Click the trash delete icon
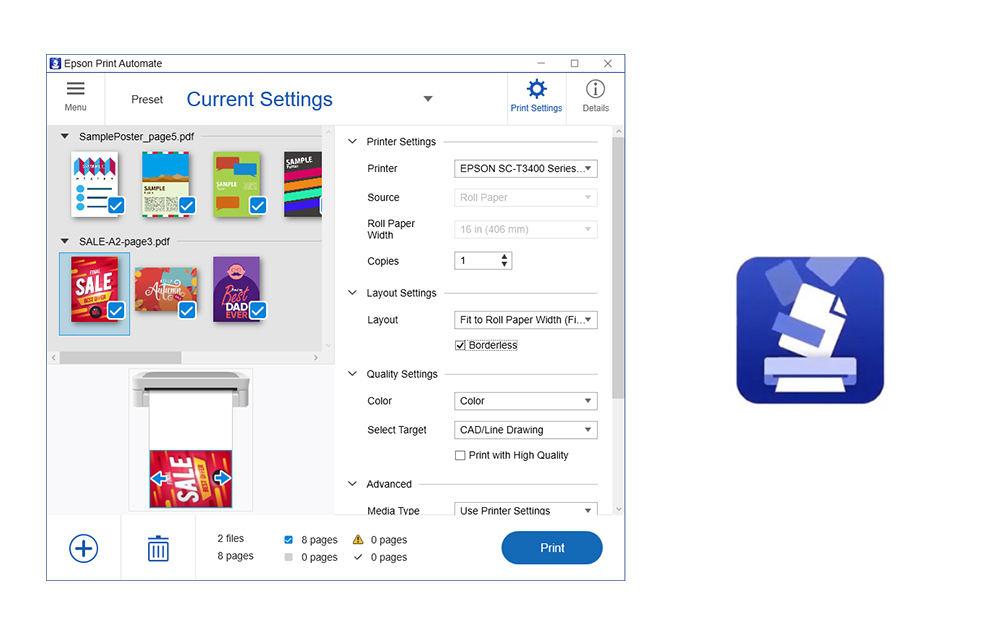Screen dimensions: 996x637 point(158,548)
